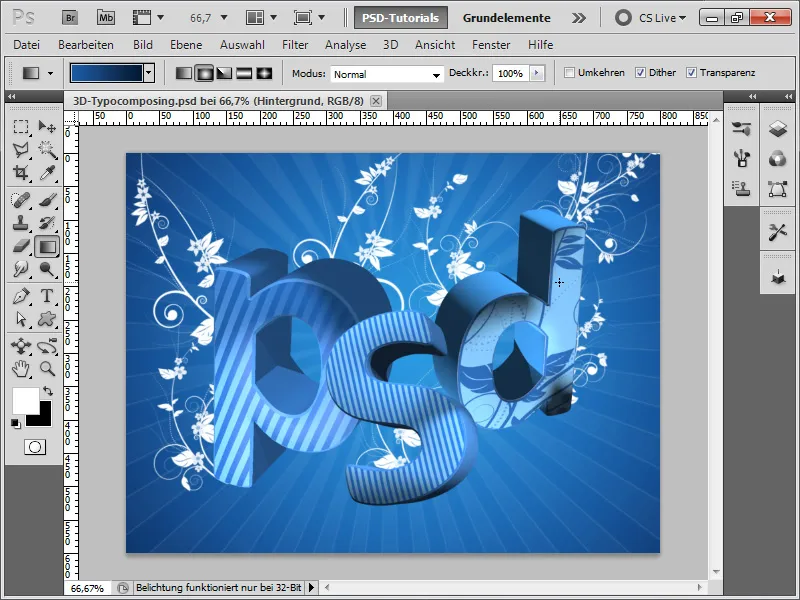
Task: Open the gradient picker dropdown arrow
Action: point(149,73)
